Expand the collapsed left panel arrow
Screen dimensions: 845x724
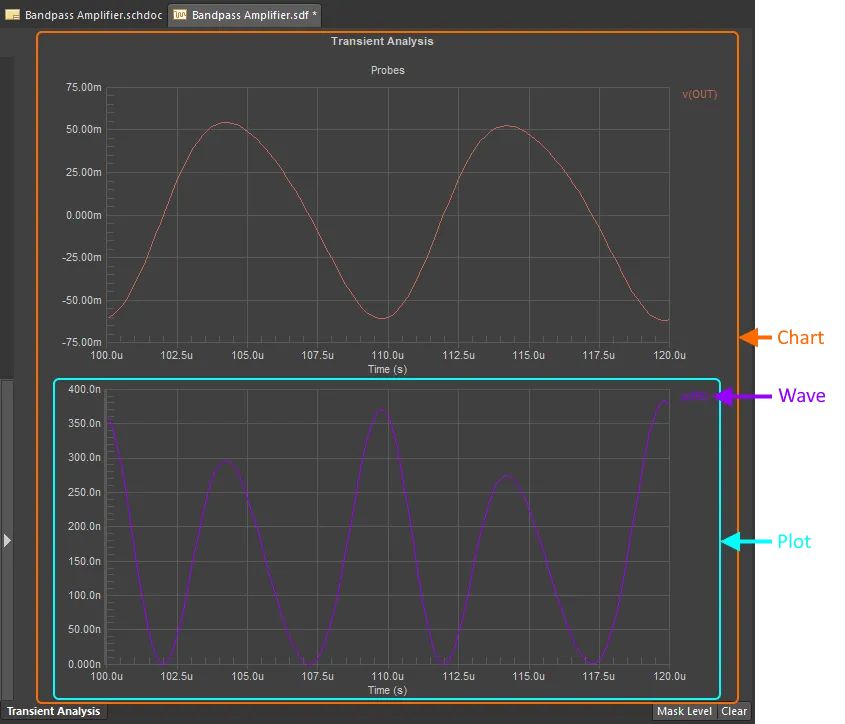(x=7, y=540)
